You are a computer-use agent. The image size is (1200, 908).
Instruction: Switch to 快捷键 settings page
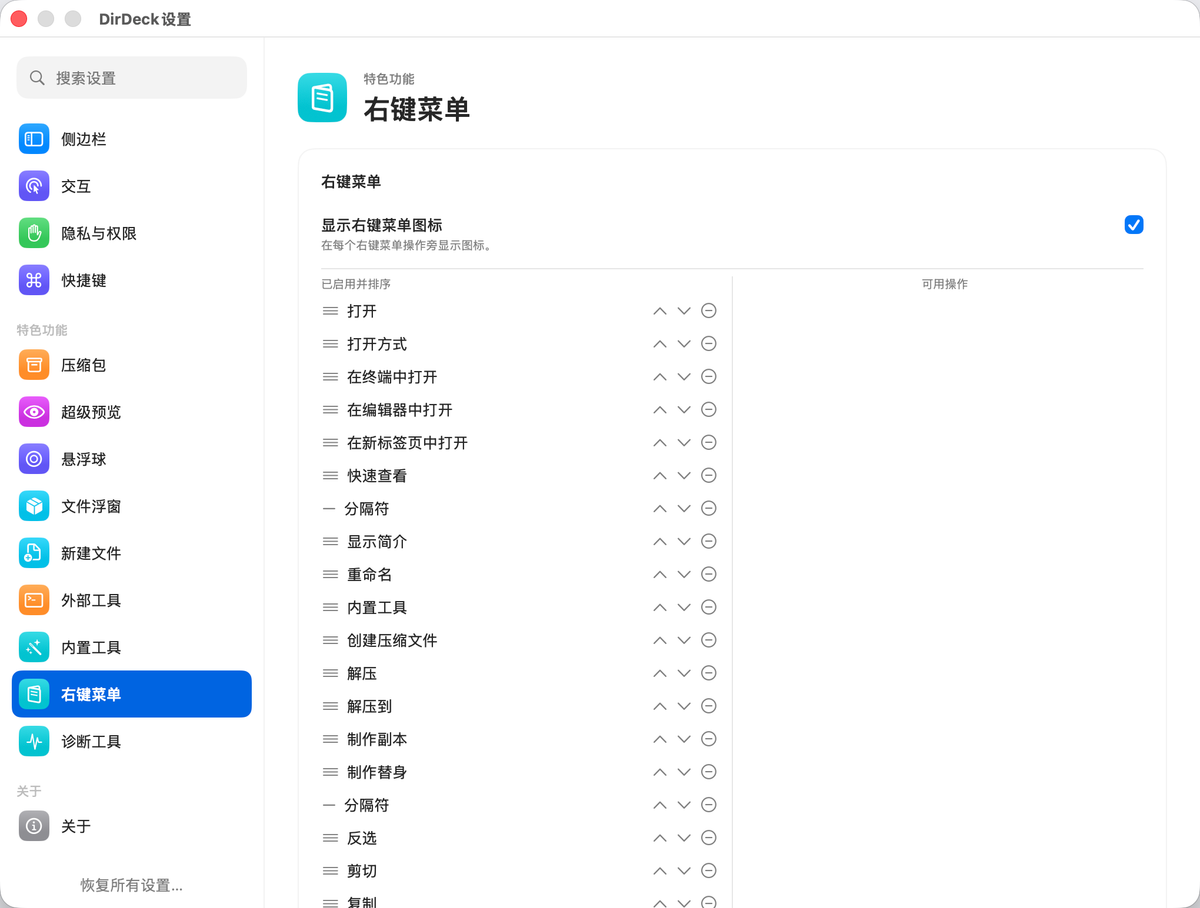click(x=131, y=280)
